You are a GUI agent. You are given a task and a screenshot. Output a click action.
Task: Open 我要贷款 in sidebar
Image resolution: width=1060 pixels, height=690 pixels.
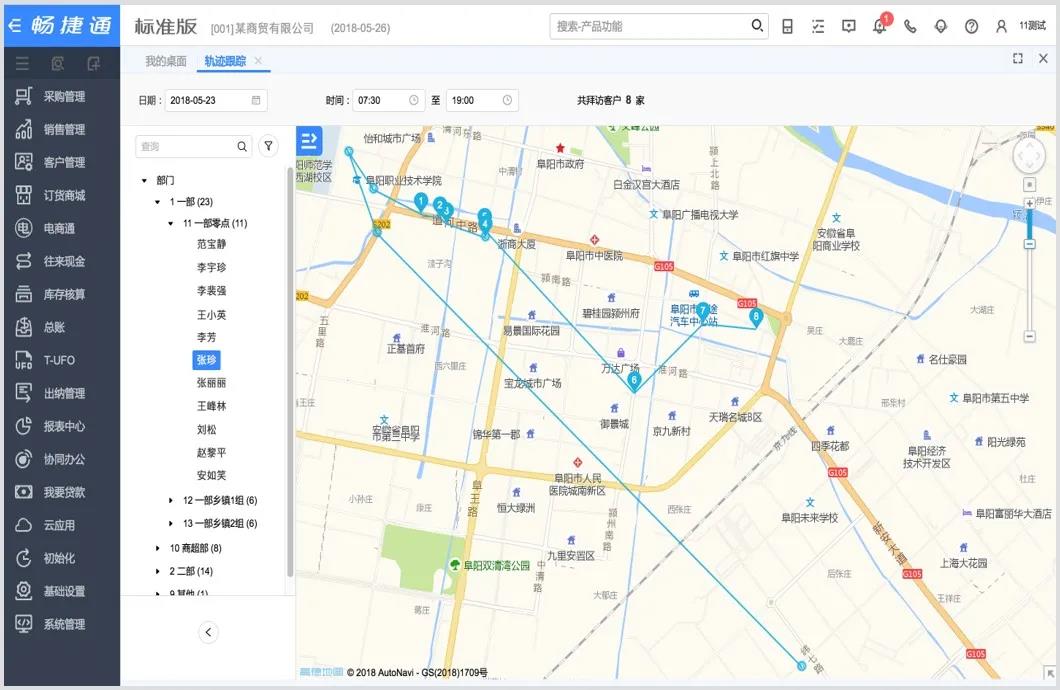click(62, 492)
